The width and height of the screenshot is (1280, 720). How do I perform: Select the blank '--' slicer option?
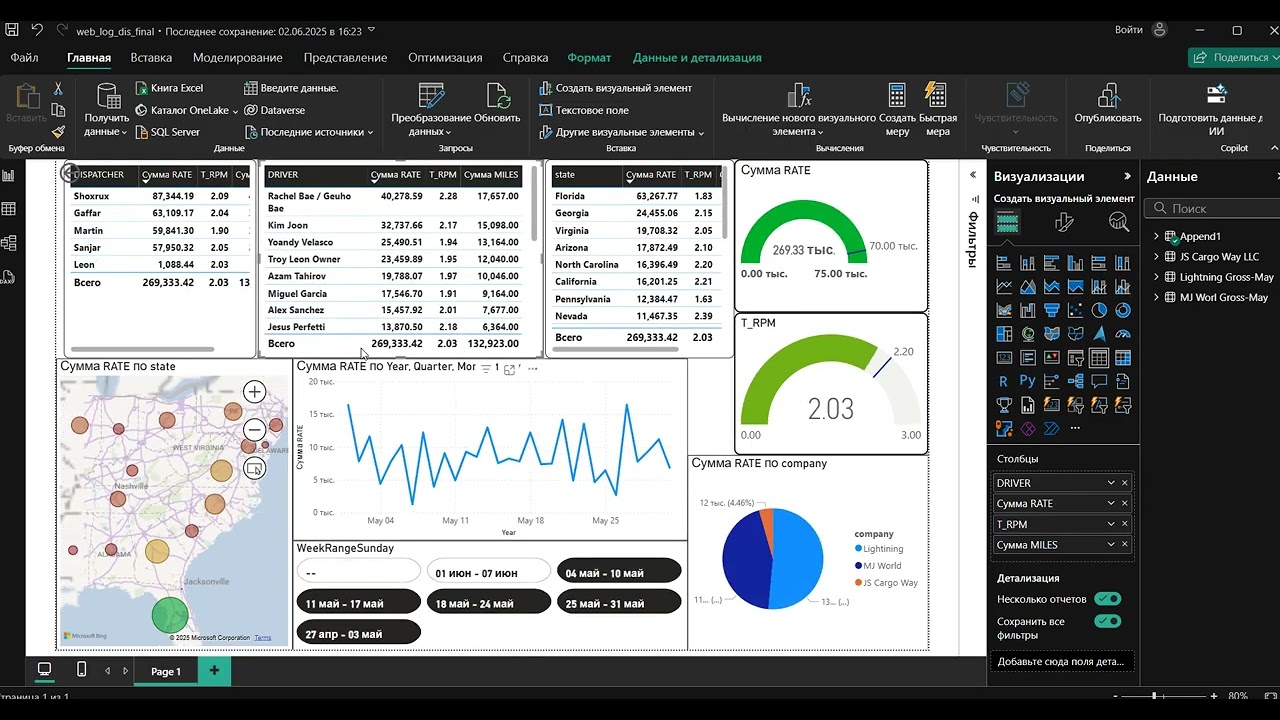pos(359,573)
